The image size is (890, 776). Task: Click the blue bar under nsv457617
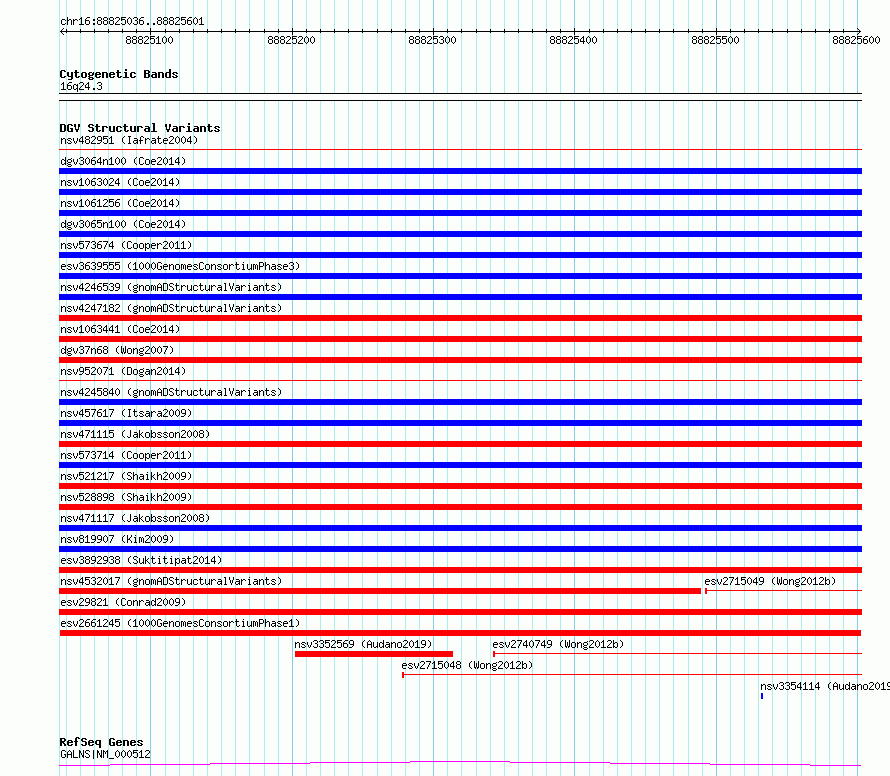click(x=460, y=423)
